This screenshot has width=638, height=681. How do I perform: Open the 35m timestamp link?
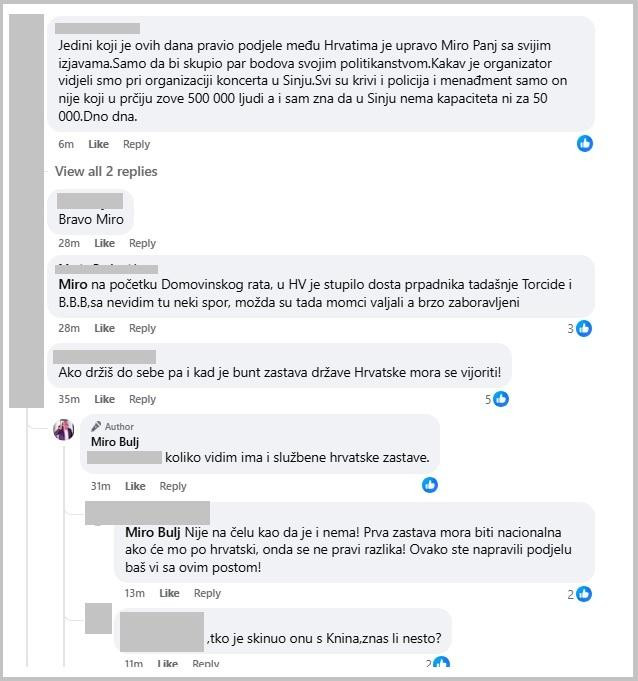(69, 399)
